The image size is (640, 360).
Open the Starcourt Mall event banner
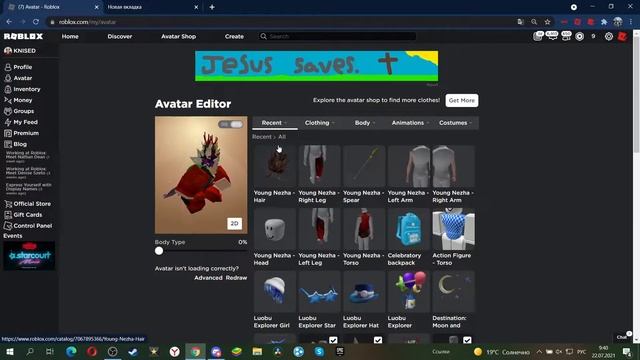pos(29,256)
